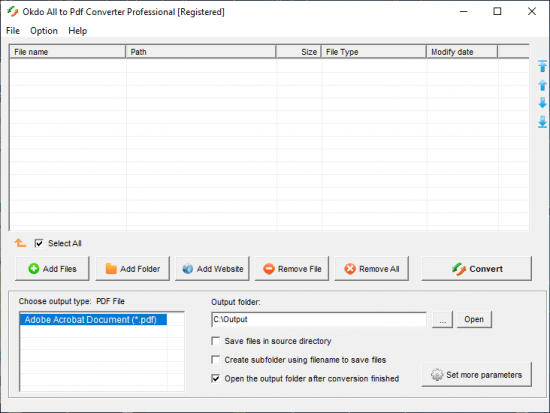Sort list by File Type column header

coord(374,52)
